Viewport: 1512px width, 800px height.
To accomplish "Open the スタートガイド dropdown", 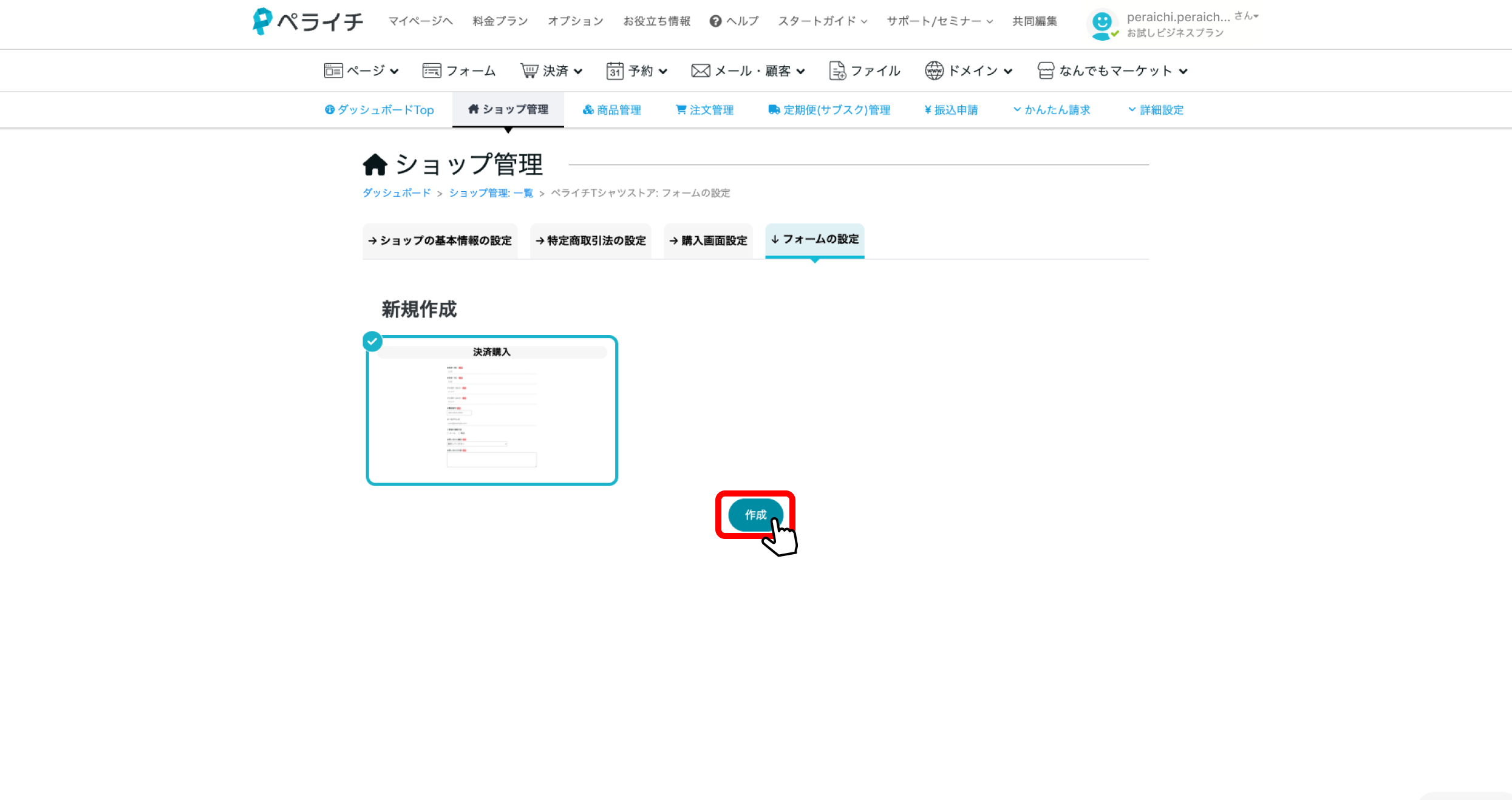I will [x=823, y=21].
